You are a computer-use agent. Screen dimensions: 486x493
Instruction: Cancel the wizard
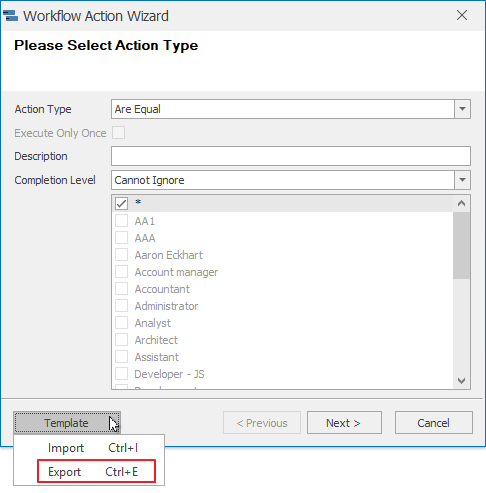pyautogui.click(x=434, y=423)
